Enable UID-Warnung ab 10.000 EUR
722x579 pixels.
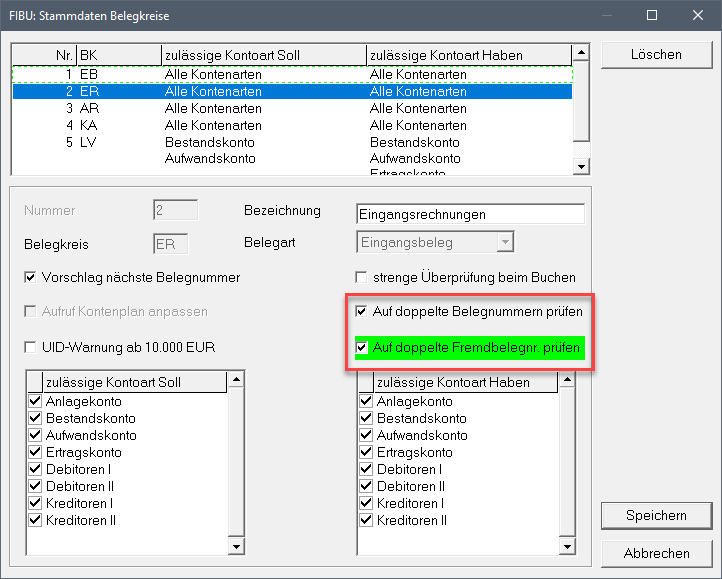click(30, 347)
